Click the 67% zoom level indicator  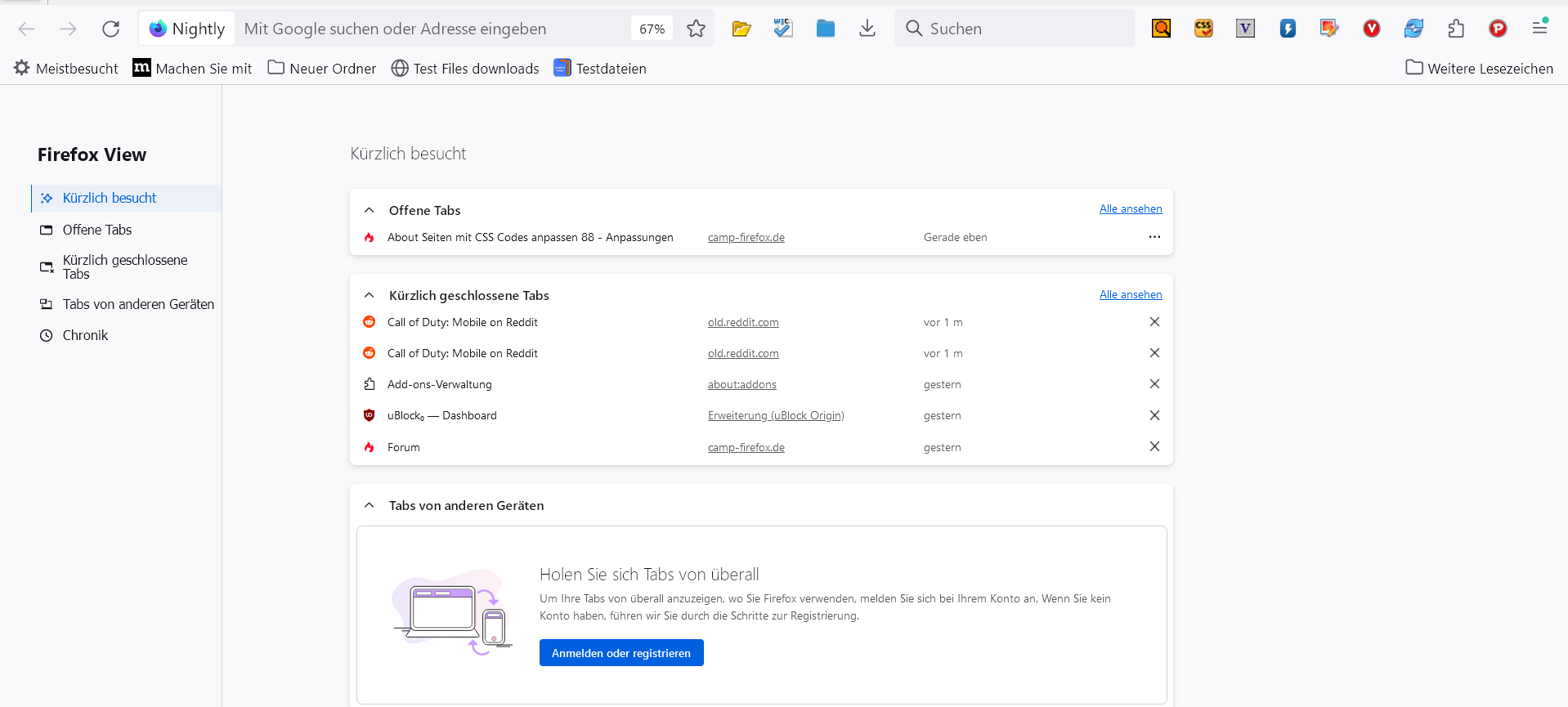652,29
